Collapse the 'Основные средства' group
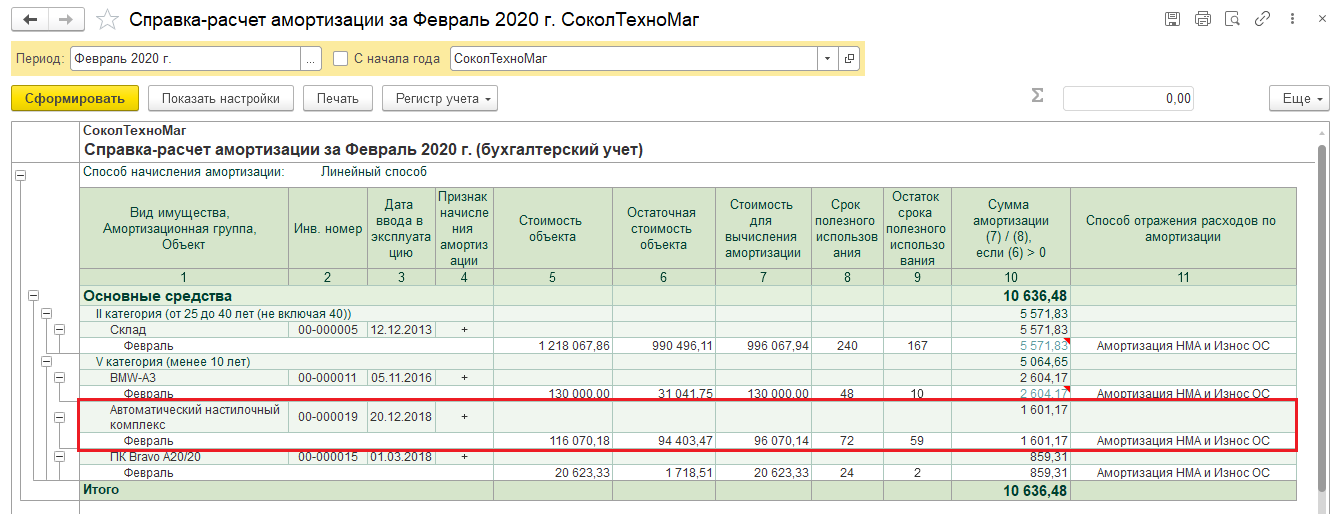This screenshot has height=514, width=1337. coord(33,296)
